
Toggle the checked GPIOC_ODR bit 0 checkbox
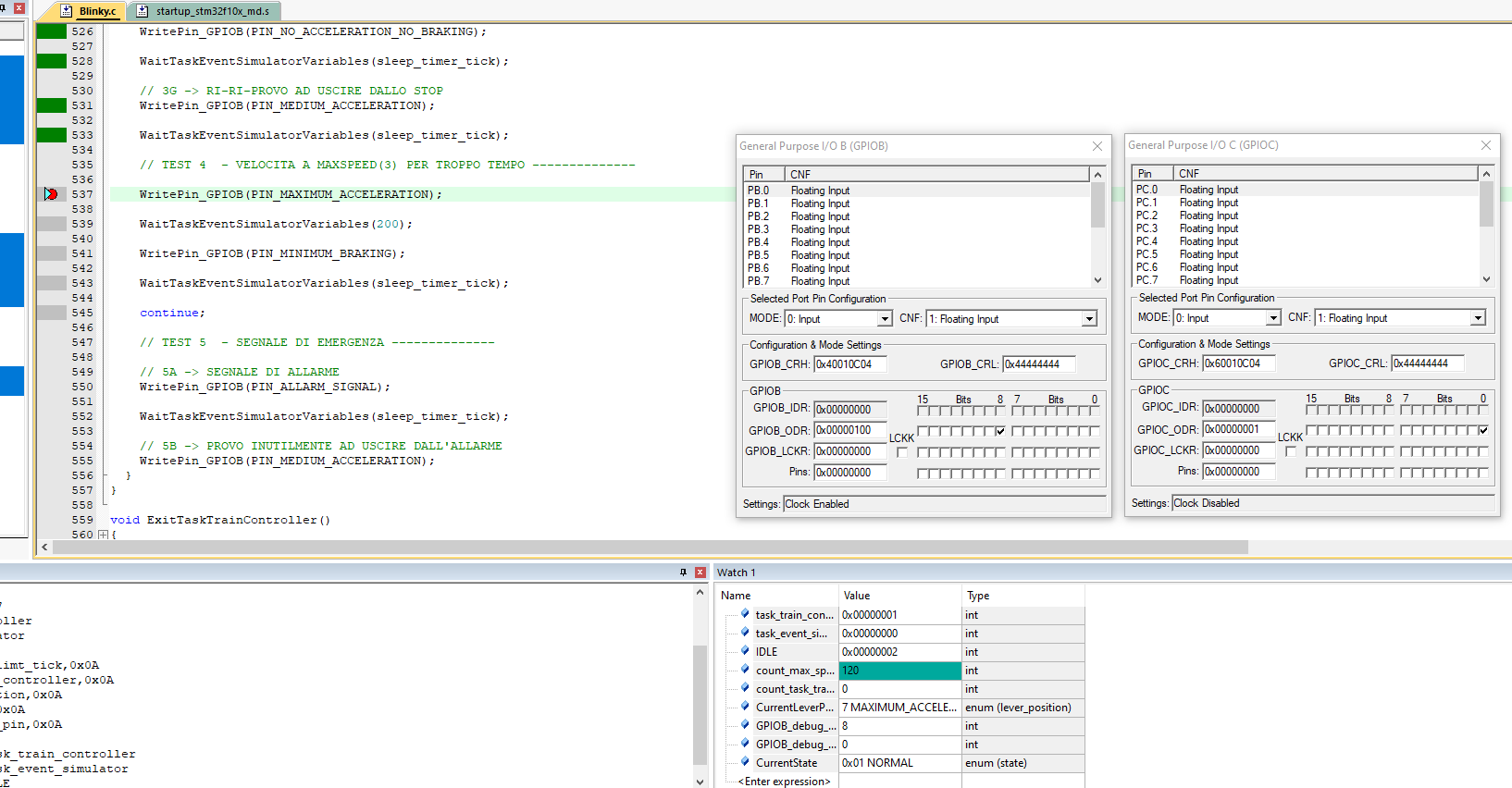coord(1483,430)
